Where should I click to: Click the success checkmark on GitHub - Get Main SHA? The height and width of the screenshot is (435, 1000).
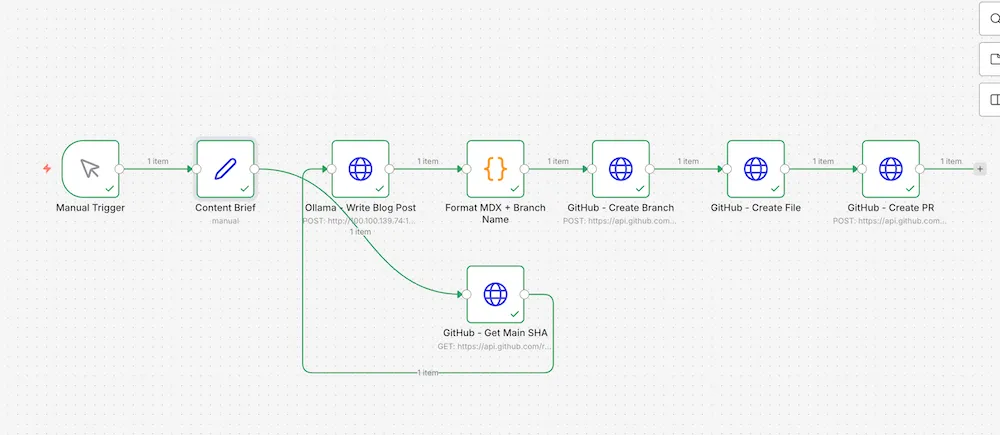(x=515, y=314)
